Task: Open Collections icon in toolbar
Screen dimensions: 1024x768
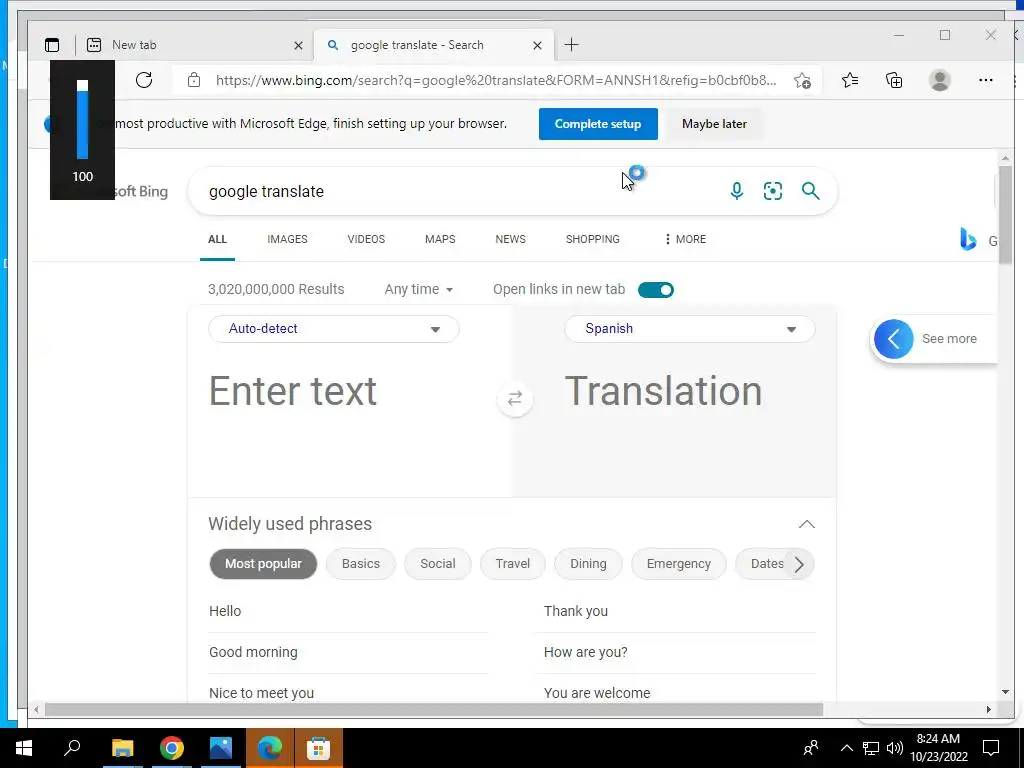Action: click(894, 80)
